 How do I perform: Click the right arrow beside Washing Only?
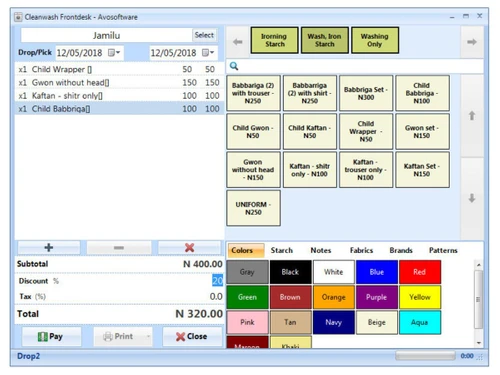[472, 42]
